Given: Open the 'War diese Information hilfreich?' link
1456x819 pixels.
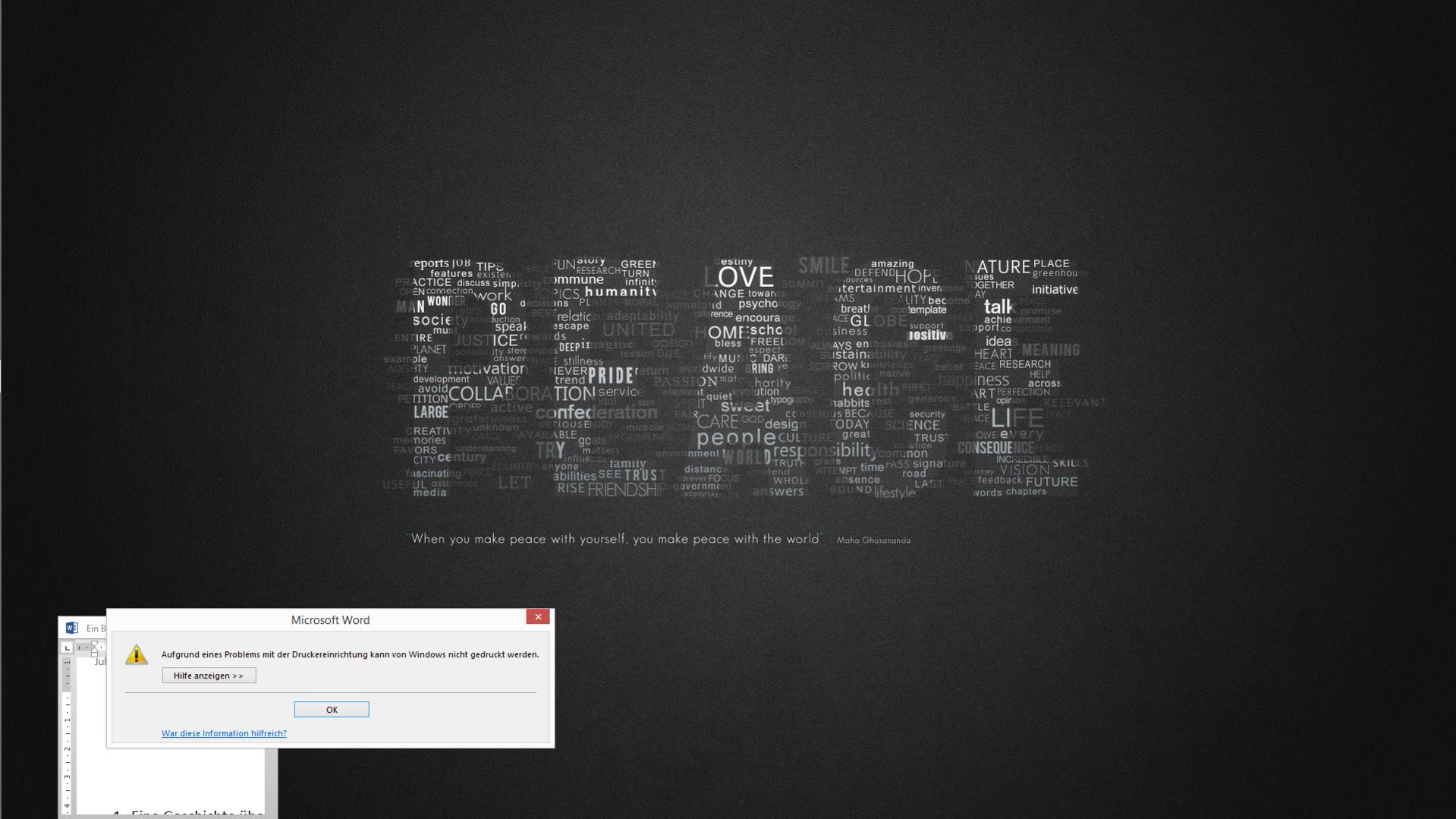Looking at the screenshot, I should (x=224, y=733).
